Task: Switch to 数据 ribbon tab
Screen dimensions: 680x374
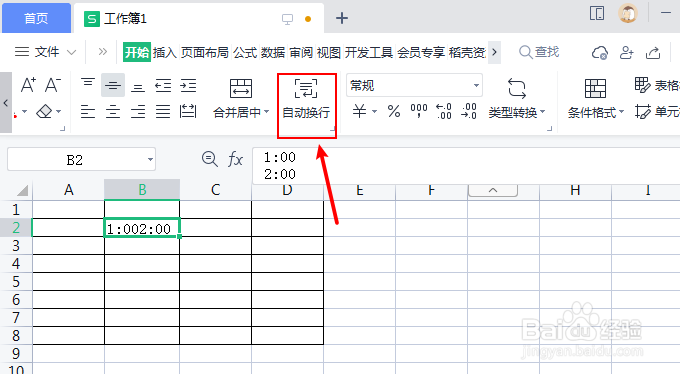Action: pos(273,52)
